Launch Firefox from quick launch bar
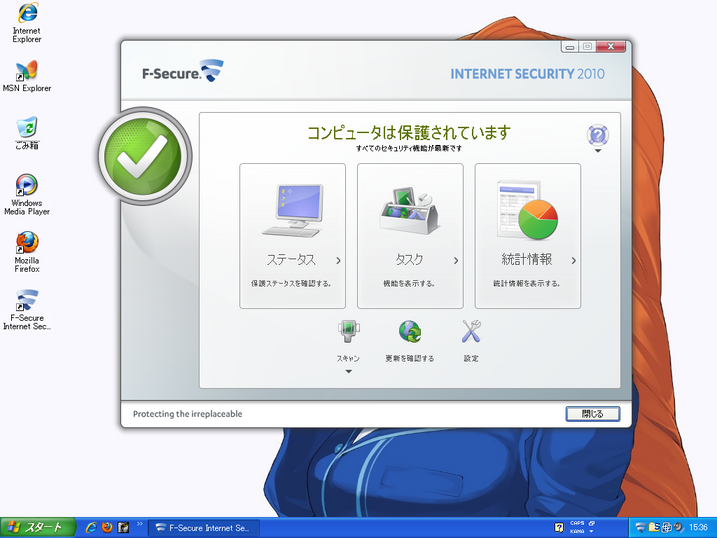717x538 pixels. tap(107, 527)
